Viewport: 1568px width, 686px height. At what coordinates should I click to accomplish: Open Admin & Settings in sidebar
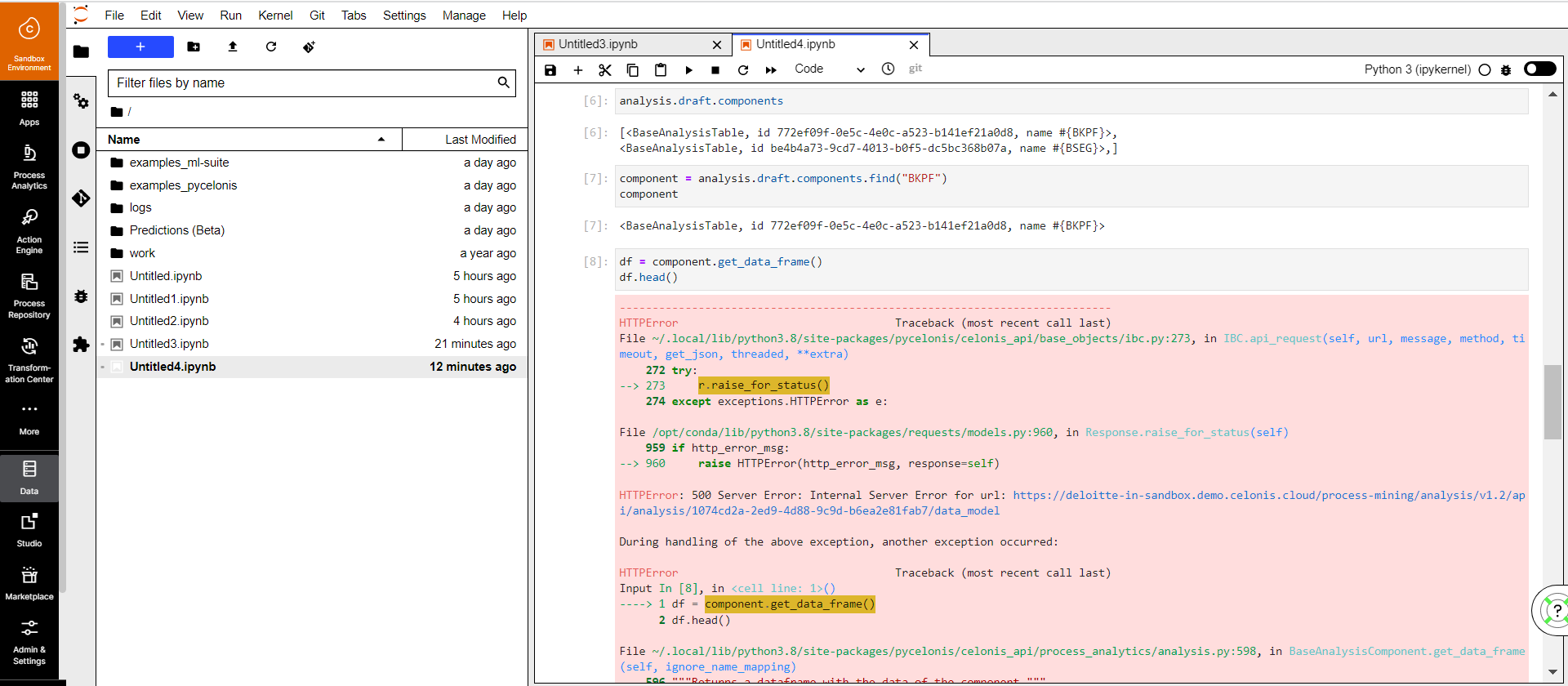point(29,643)
